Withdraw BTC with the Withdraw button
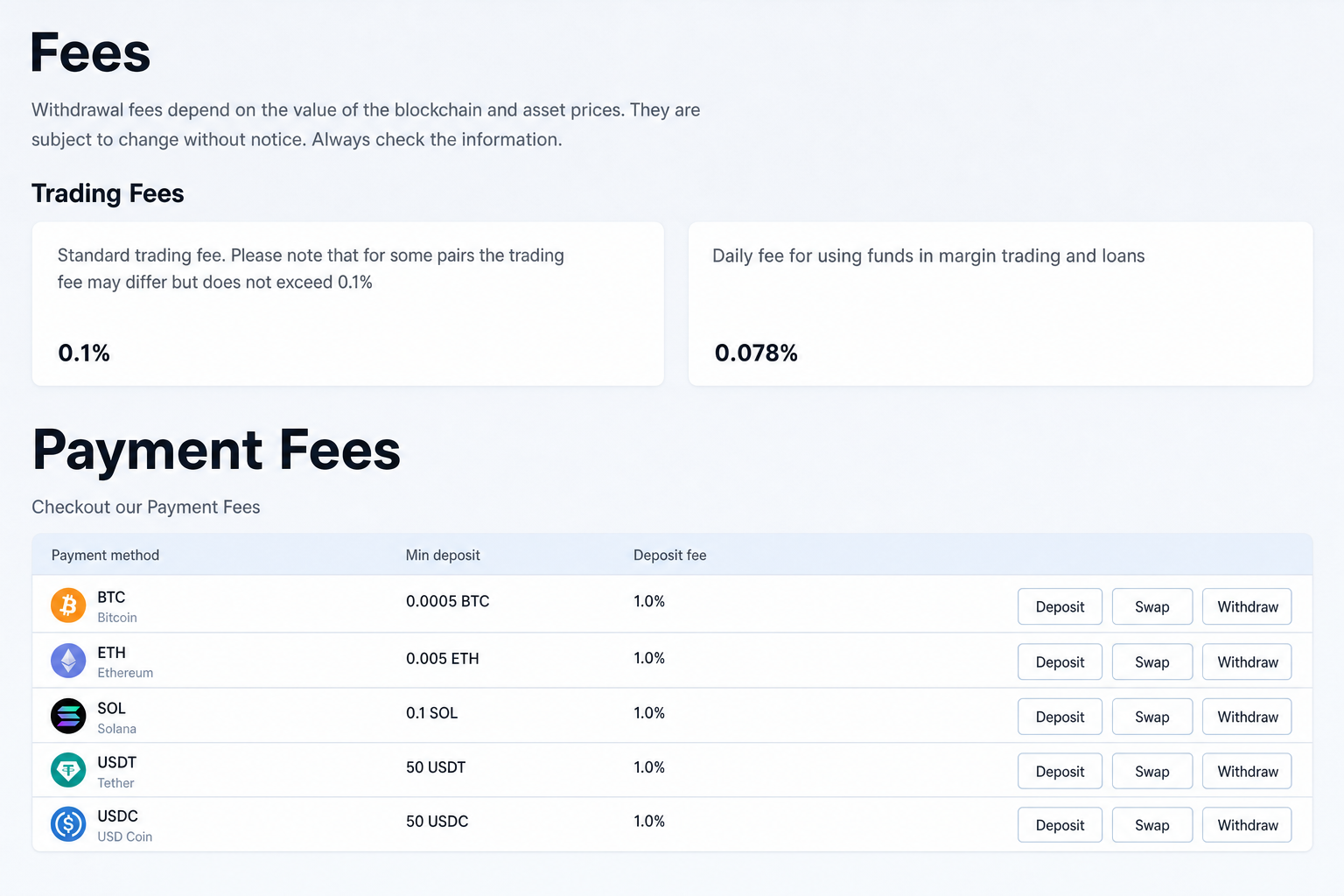The image size is (1344, 896). 1247,606
